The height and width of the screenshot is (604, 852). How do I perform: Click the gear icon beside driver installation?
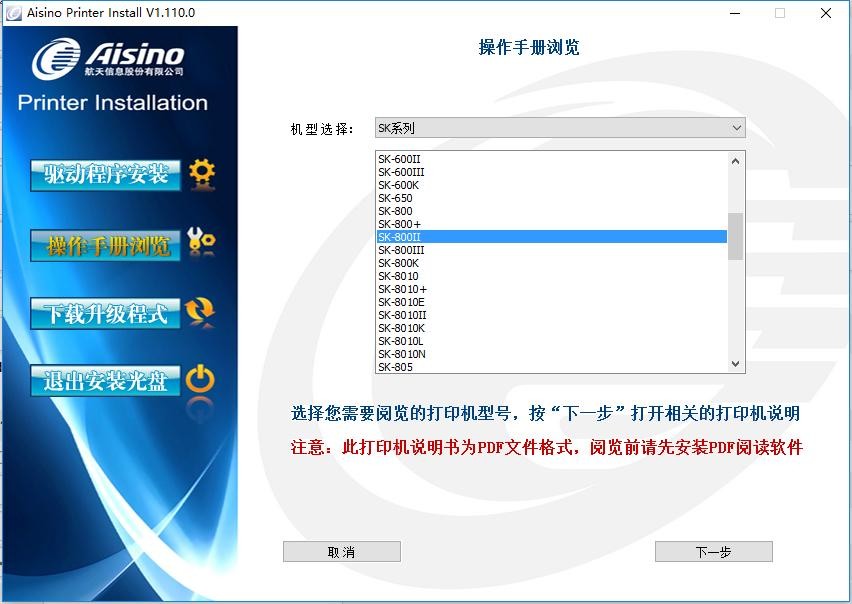pyautogui.click(x=202, y=174)
